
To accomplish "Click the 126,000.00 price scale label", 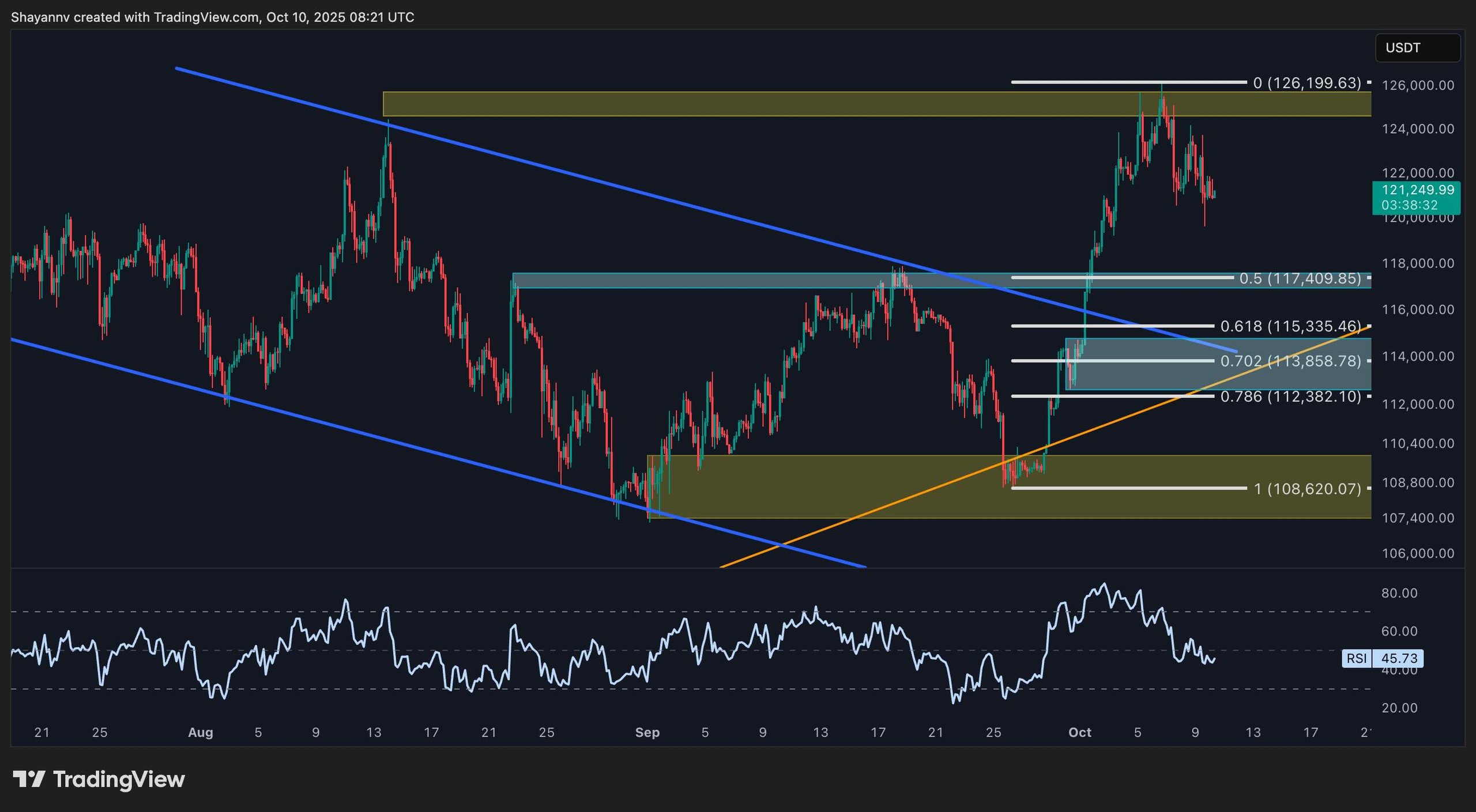I will (x=1418, y=85).
